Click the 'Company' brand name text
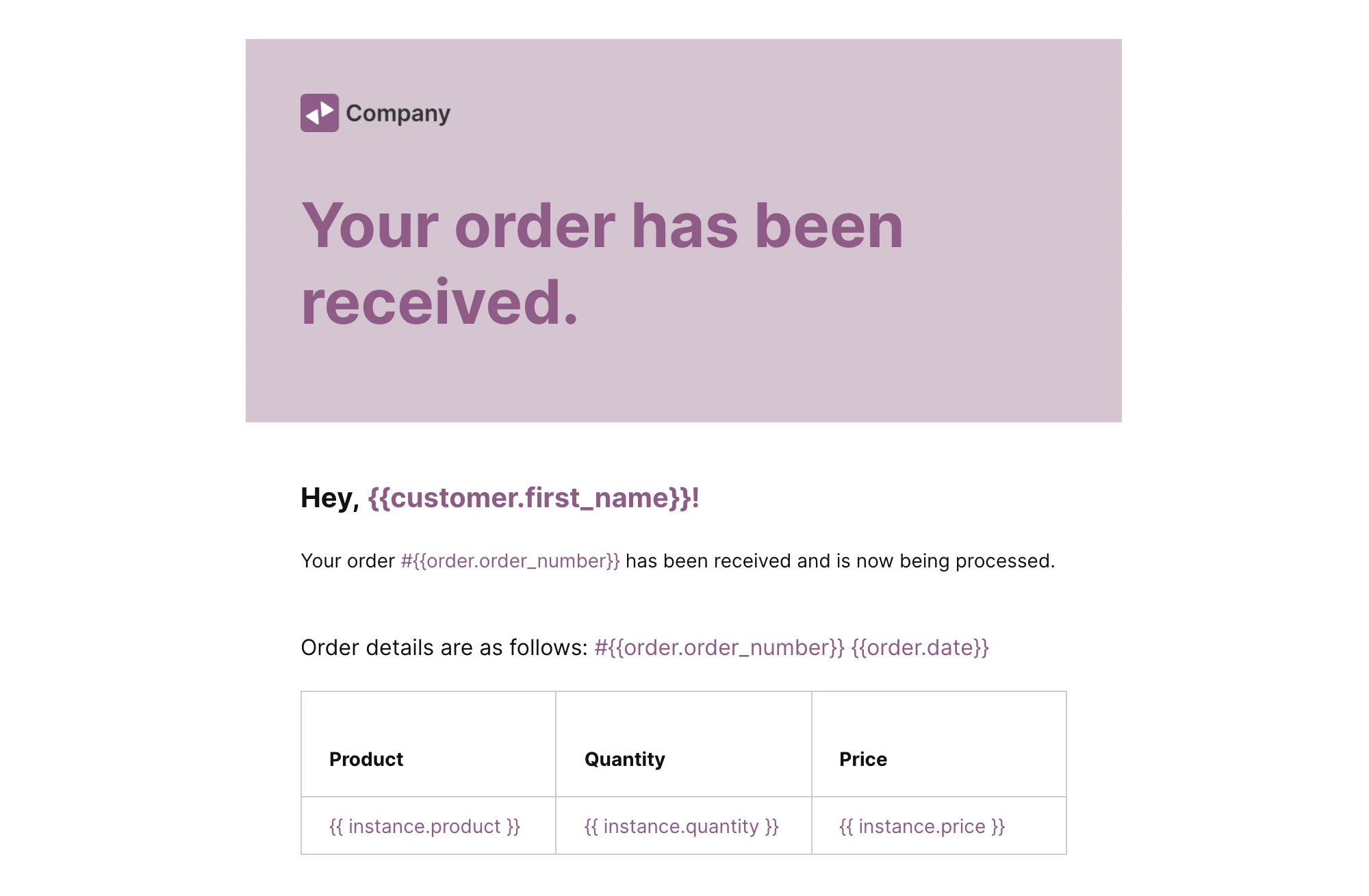This screenshot has width=1369, height=896. 398,114
